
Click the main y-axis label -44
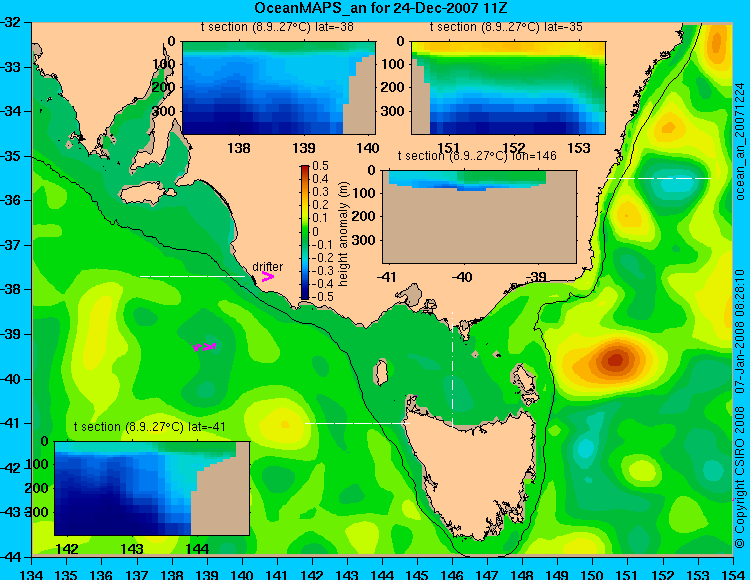pos(10,557)
